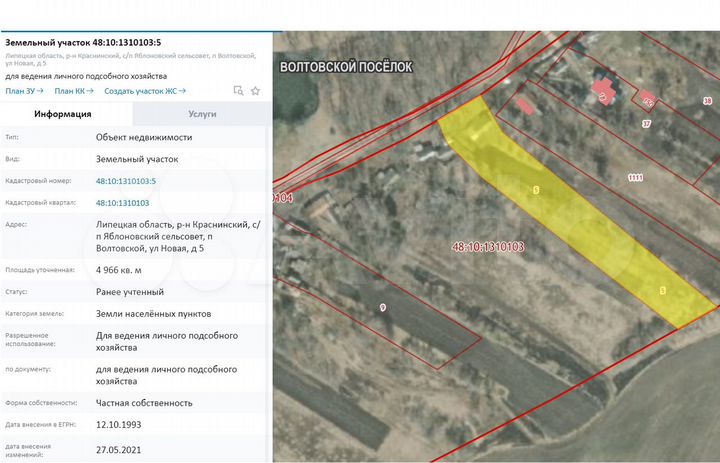Click the Ранее учтенный status value
Image resolution: width=720 pixels, height=463 pixels.
[x=129, y=292]
